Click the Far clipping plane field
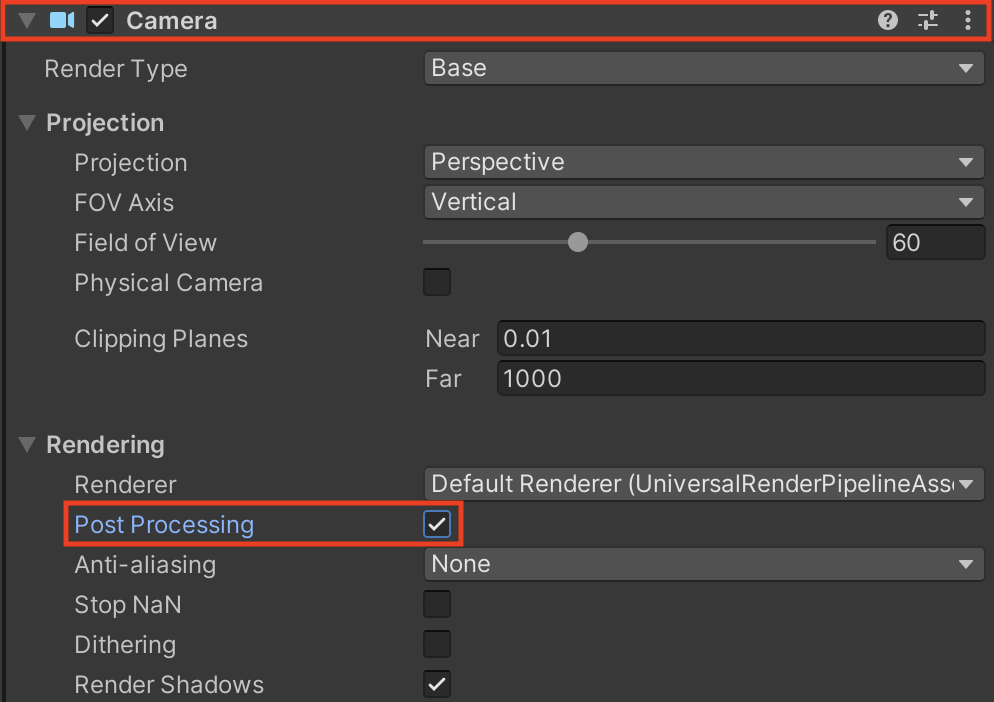Screen dimensions: 994x702 click(x=740, y=378)
